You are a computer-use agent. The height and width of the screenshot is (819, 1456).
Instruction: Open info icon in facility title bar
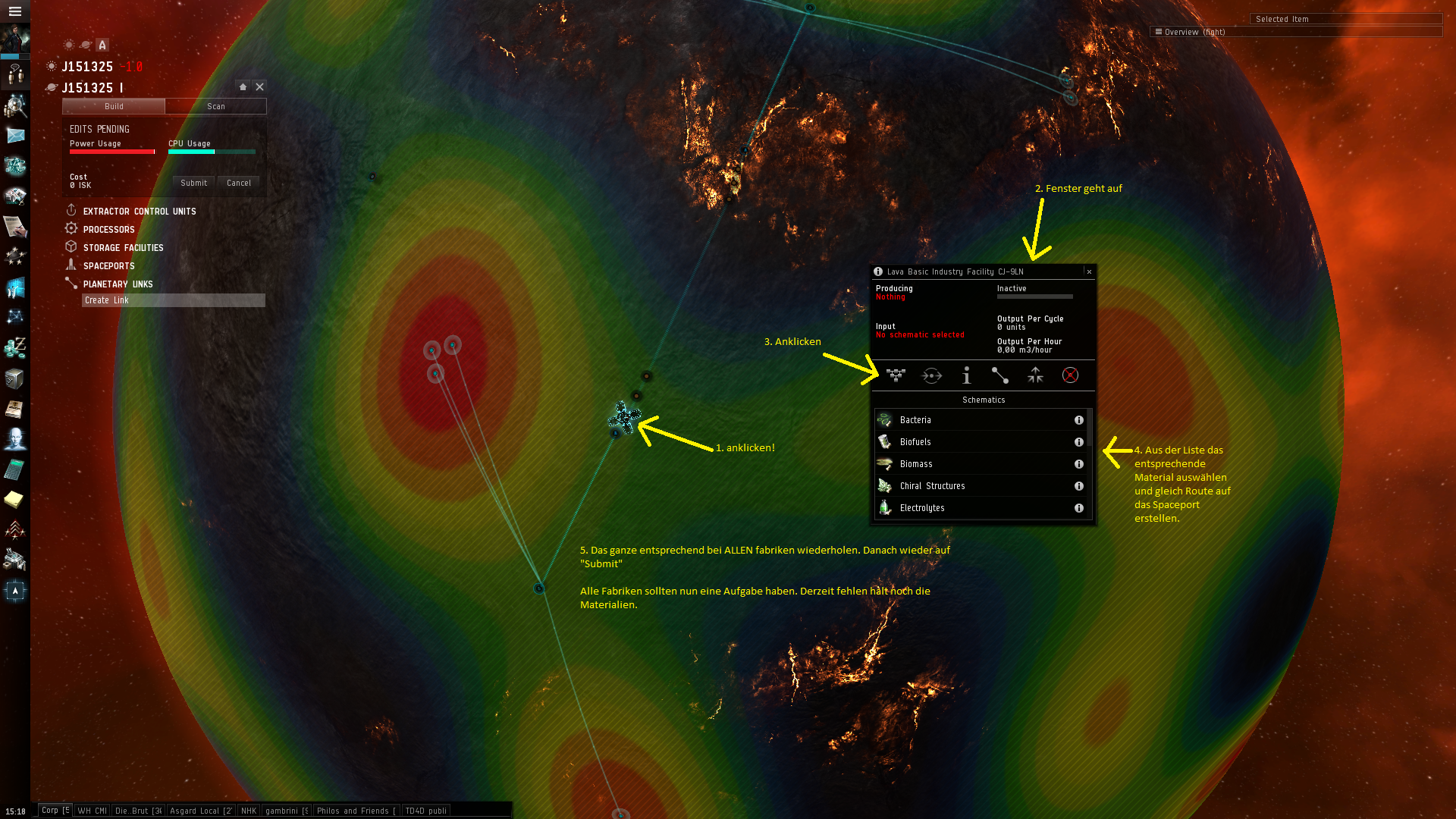(878, 271)
